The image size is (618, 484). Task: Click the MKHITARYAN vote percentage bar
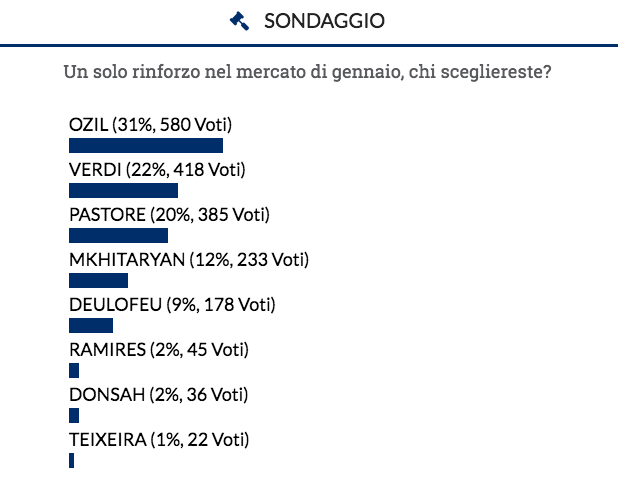click(98, 280)
